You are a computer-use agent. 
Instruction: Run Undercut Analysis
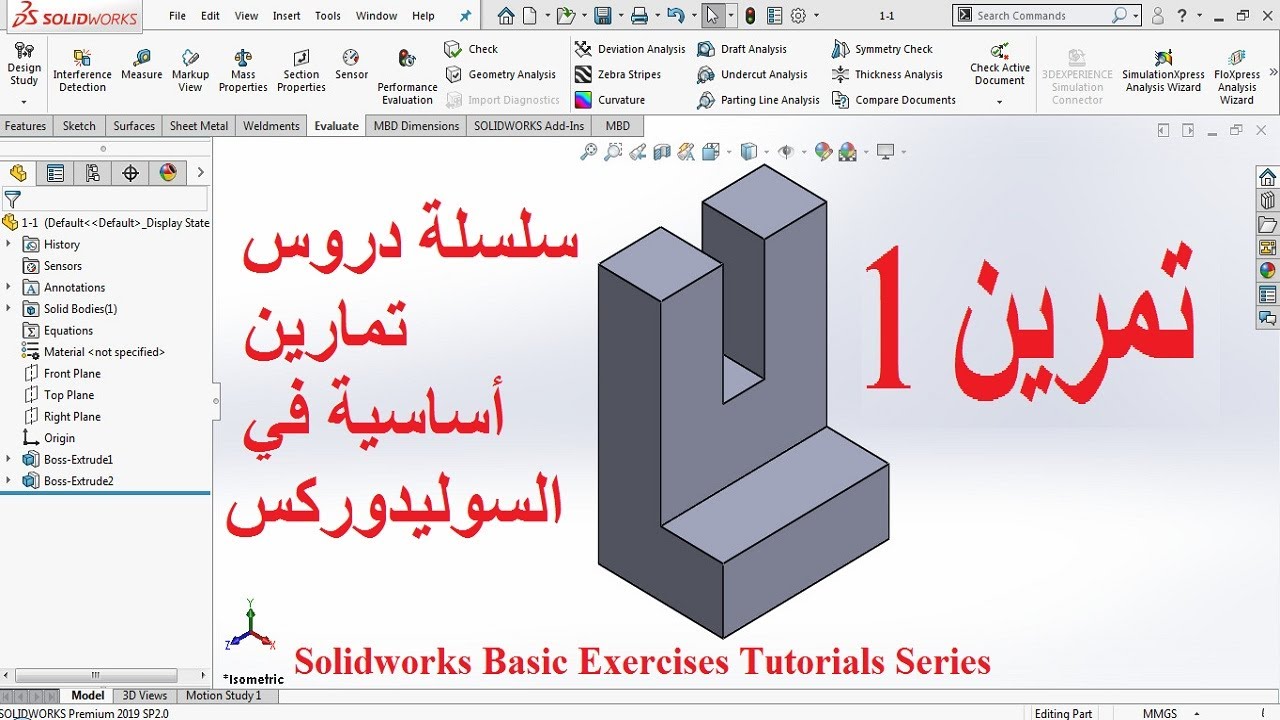pyautogui.click(x=752, y=74)
